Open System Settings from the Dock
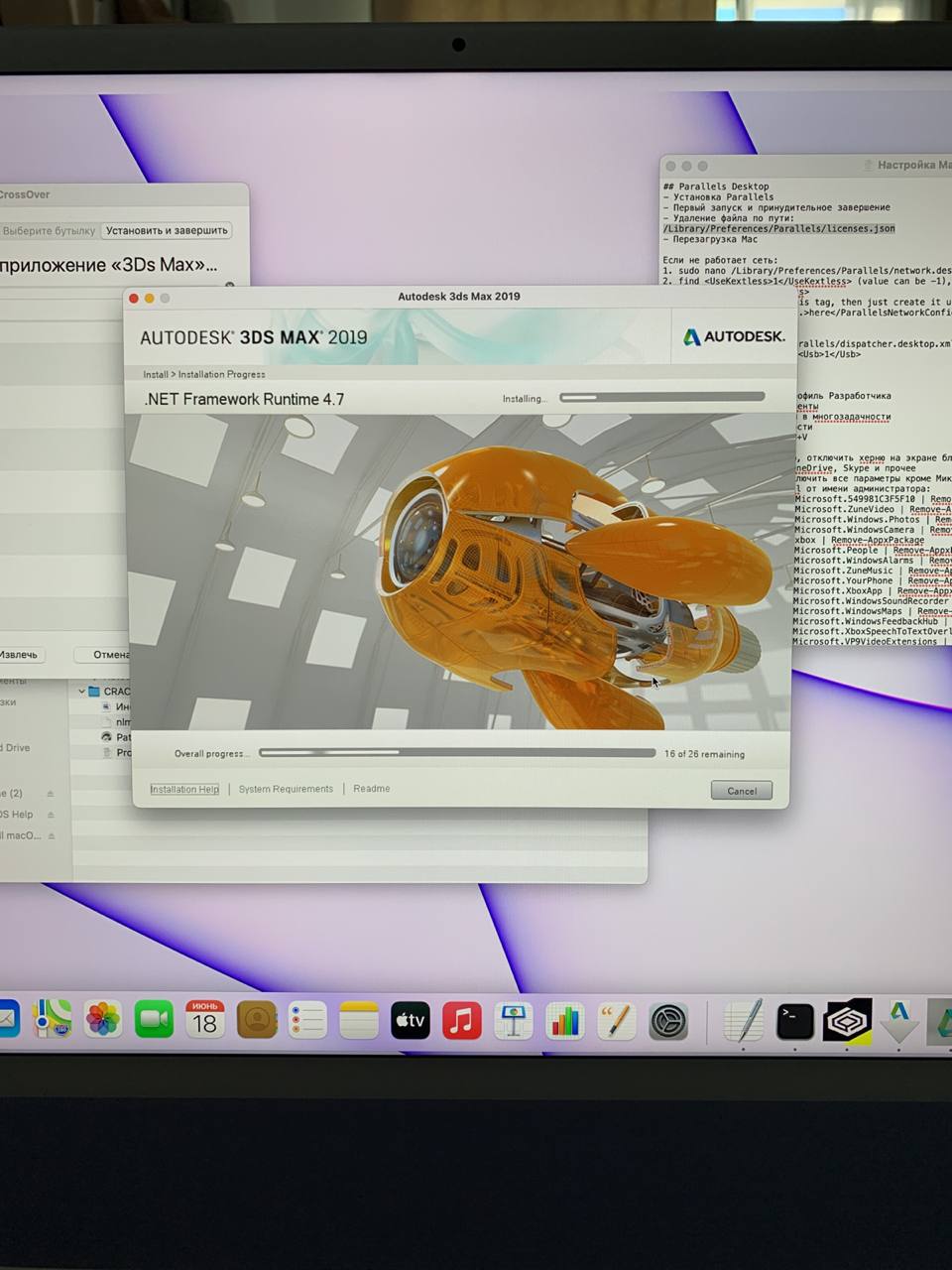 pyautogui.click(x=668, y=1021)
